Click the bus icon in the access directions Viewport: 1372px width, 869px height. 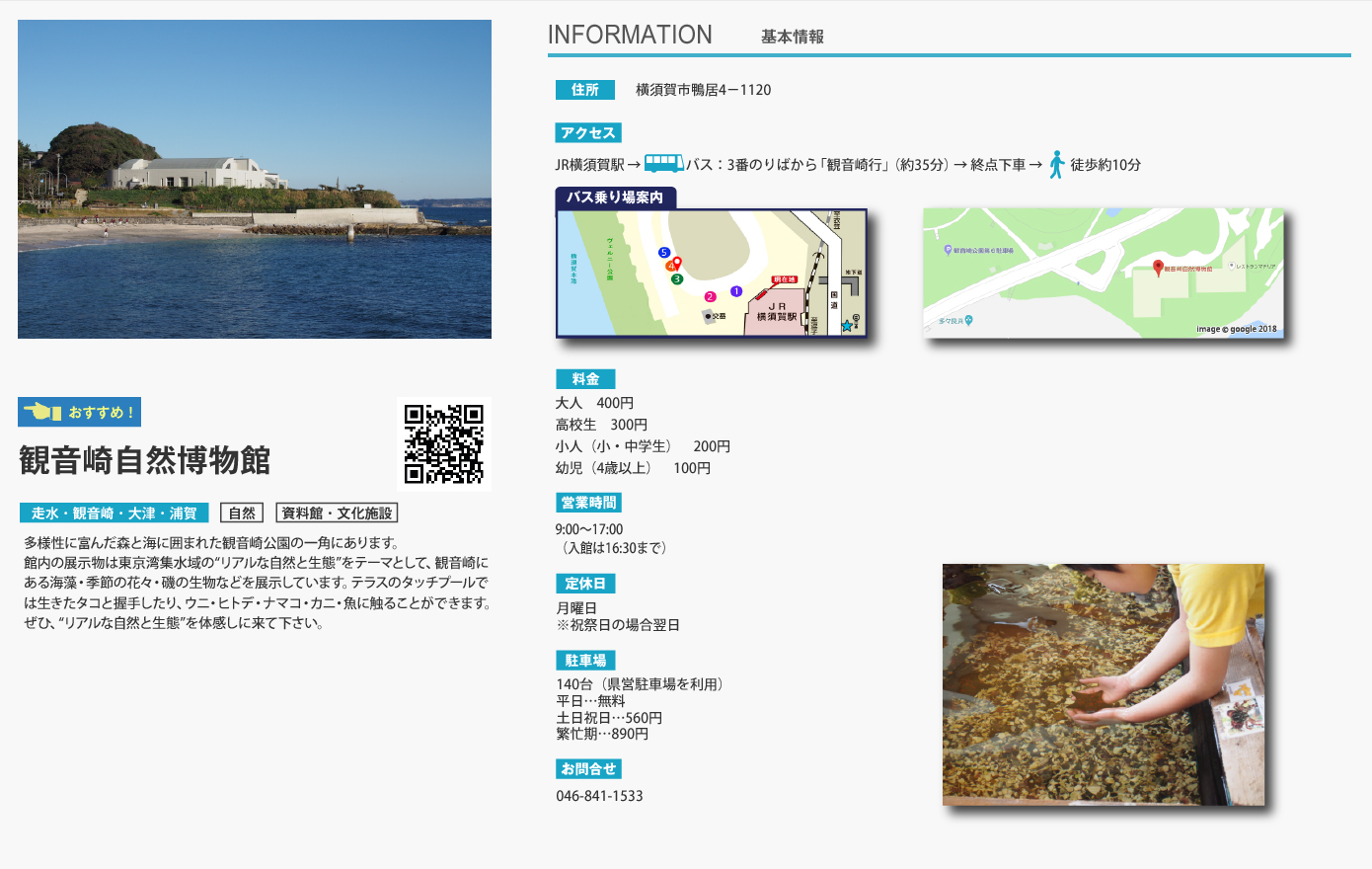click(x=663, y=163)
